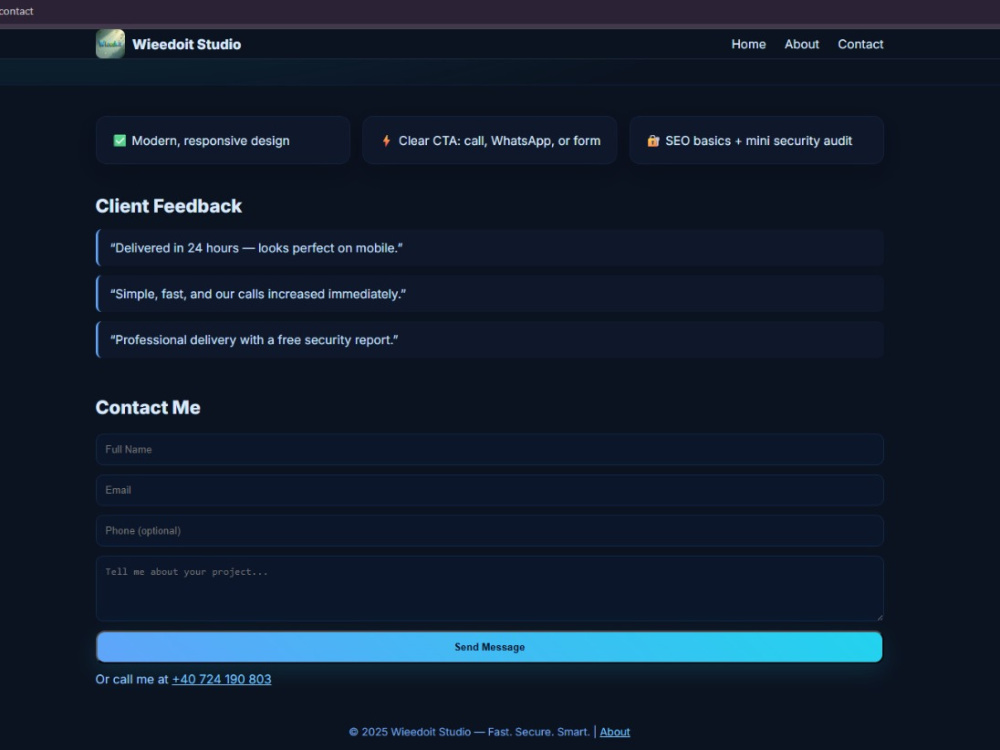This screenshot has height=750, width=1000.
Task: Open the Home nav link
Action: pos(748,44)
